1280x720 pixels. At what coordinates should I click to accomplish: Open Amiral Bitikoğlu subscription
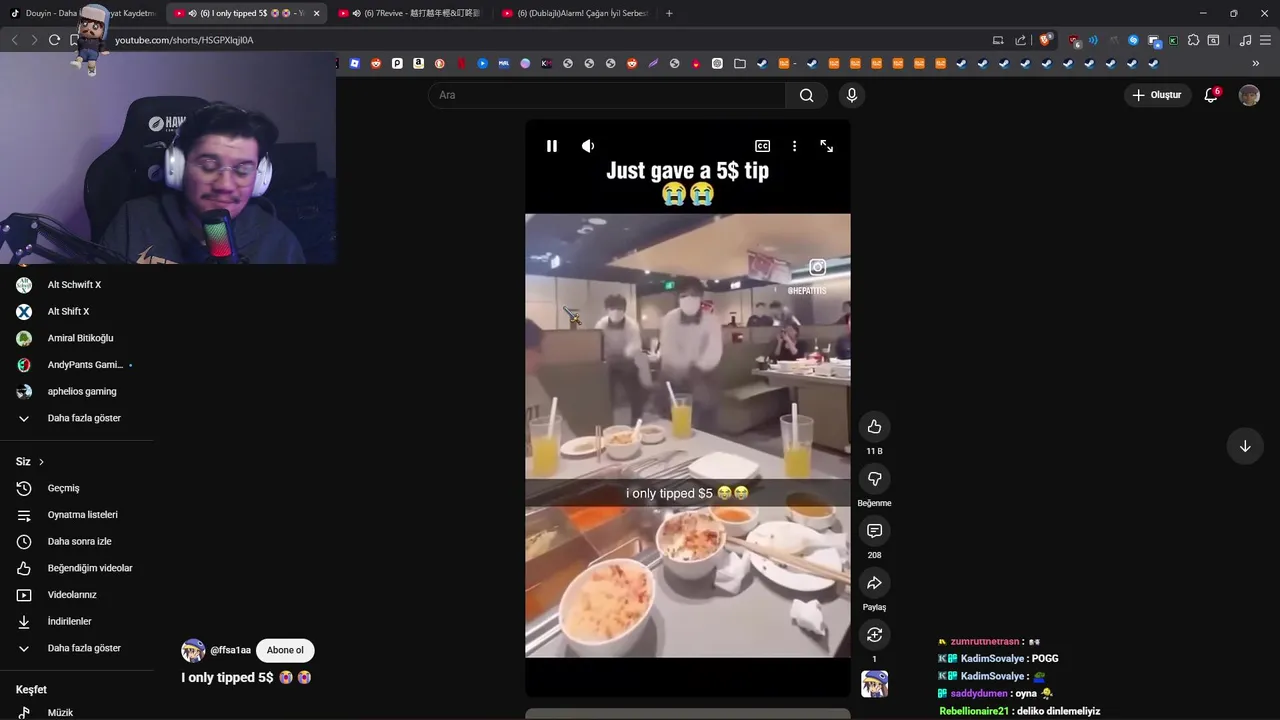[x=77, y=338]
